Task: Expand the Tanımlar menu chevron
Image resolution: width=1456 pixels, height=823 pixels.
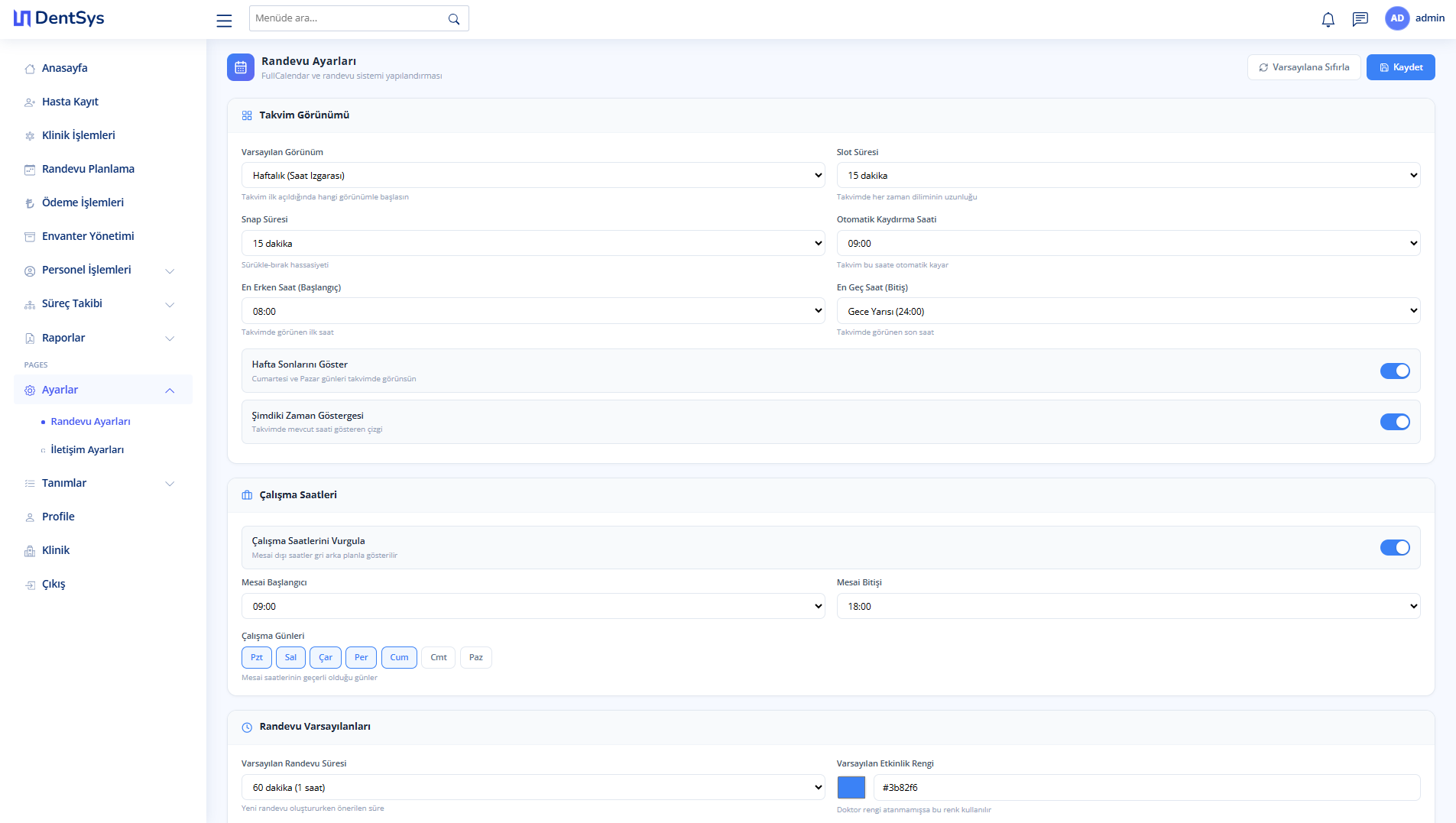Action: pos(170,484)
